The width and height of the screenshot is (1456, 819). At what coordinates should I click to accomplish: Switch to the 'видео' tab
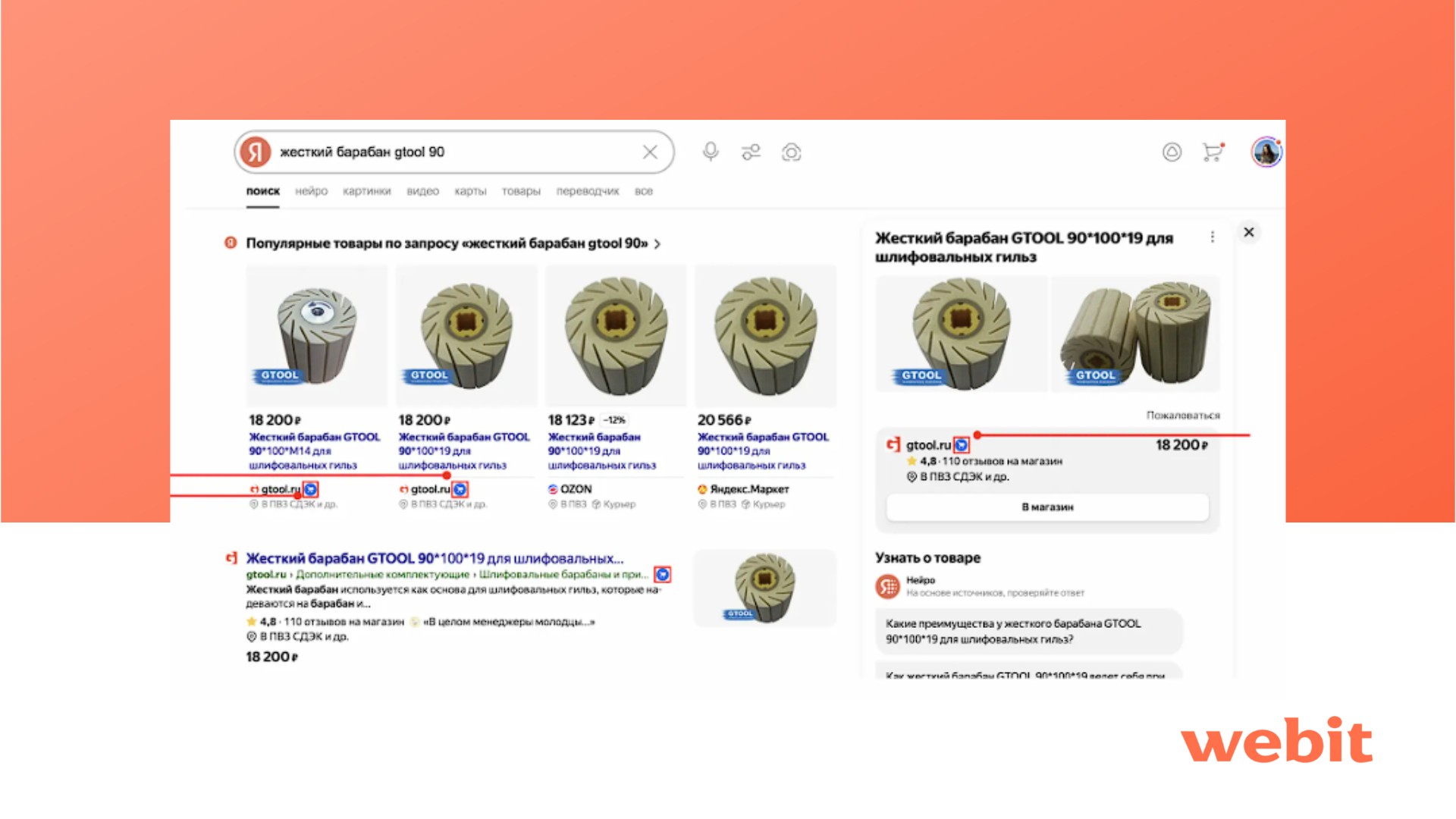[422, 191]
